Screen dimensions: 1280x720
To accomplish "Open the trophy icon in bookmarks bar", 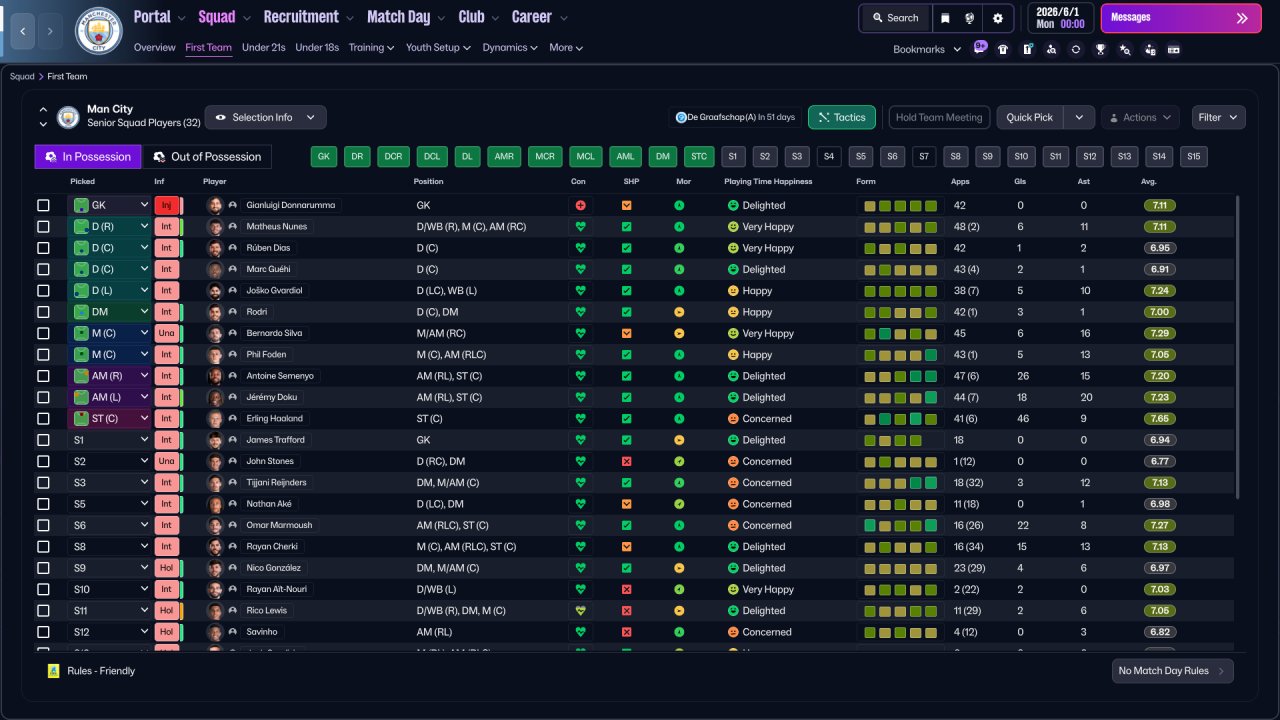I will coord(1100,49).
